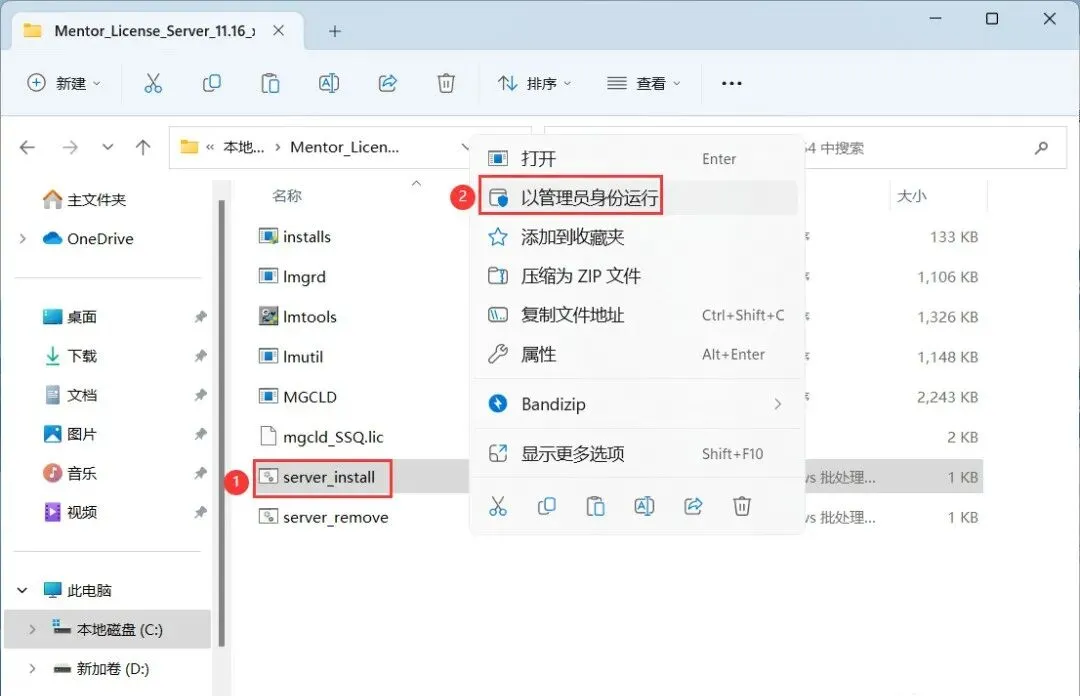
Task: Choose 复制文件地址 in context menu
Action: (x=636, y=315)
